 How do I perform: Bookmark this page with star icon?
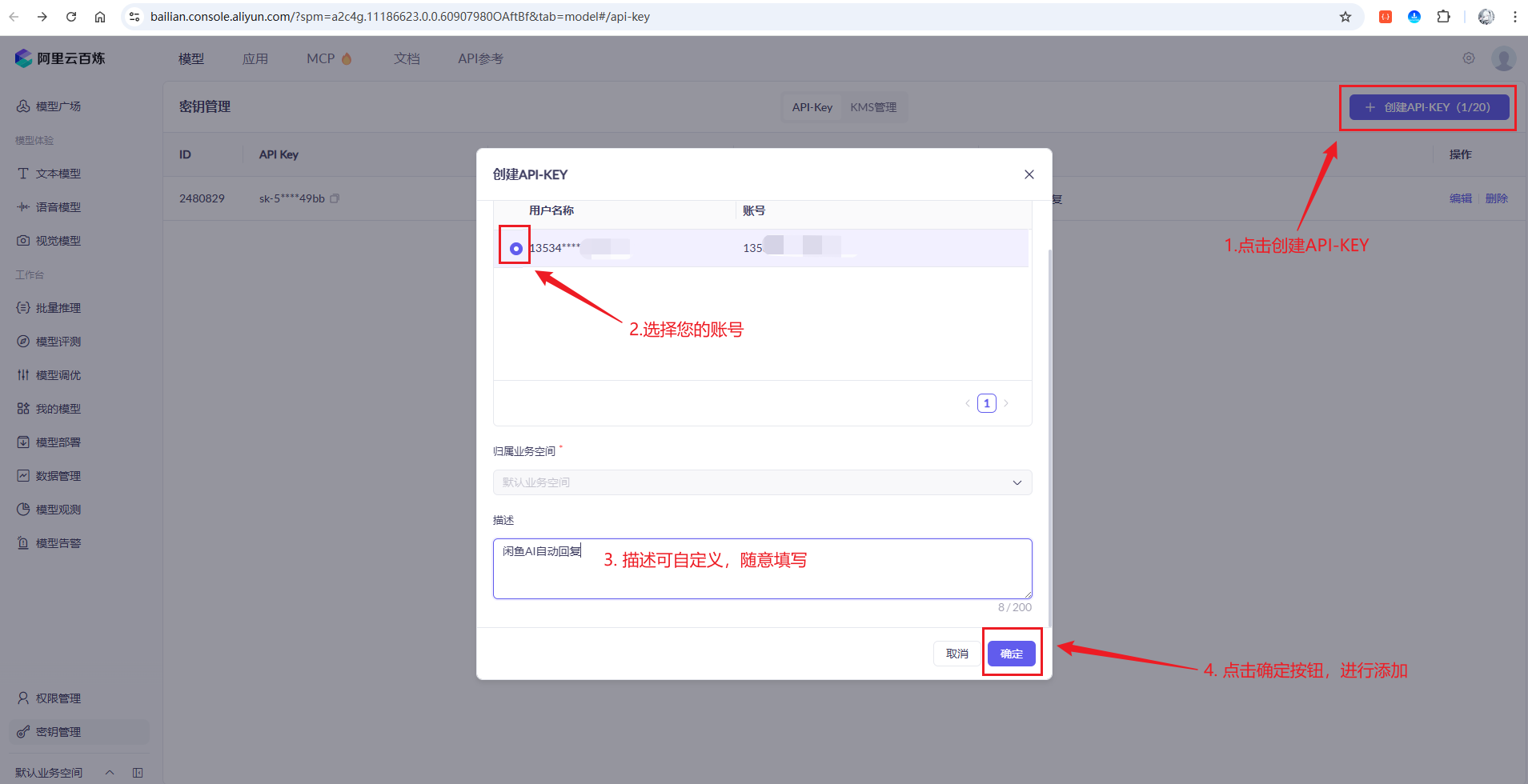click(1346, 17)
